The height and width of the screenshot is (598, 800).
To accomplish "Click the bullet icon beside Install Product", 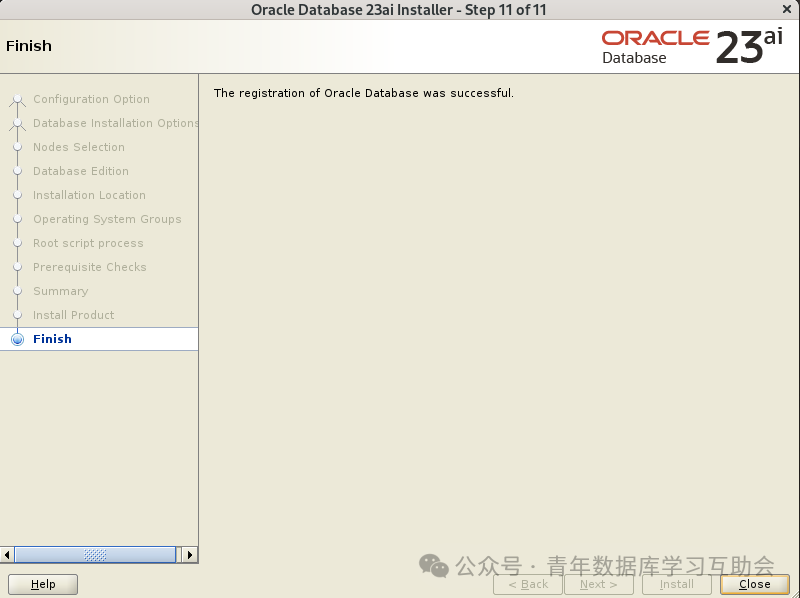I will click(17, 315).
